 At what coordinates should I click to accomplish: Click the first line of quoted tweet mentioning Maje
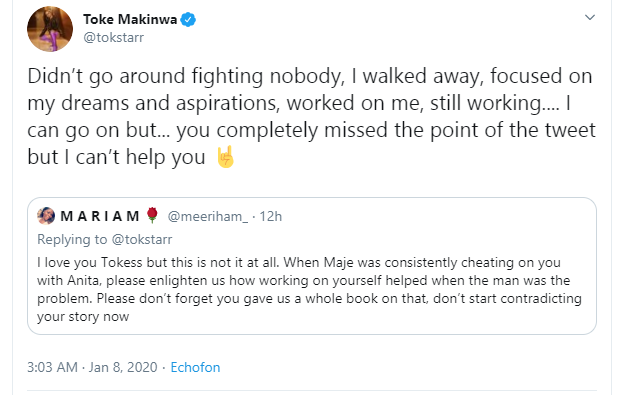coord(299,263)
